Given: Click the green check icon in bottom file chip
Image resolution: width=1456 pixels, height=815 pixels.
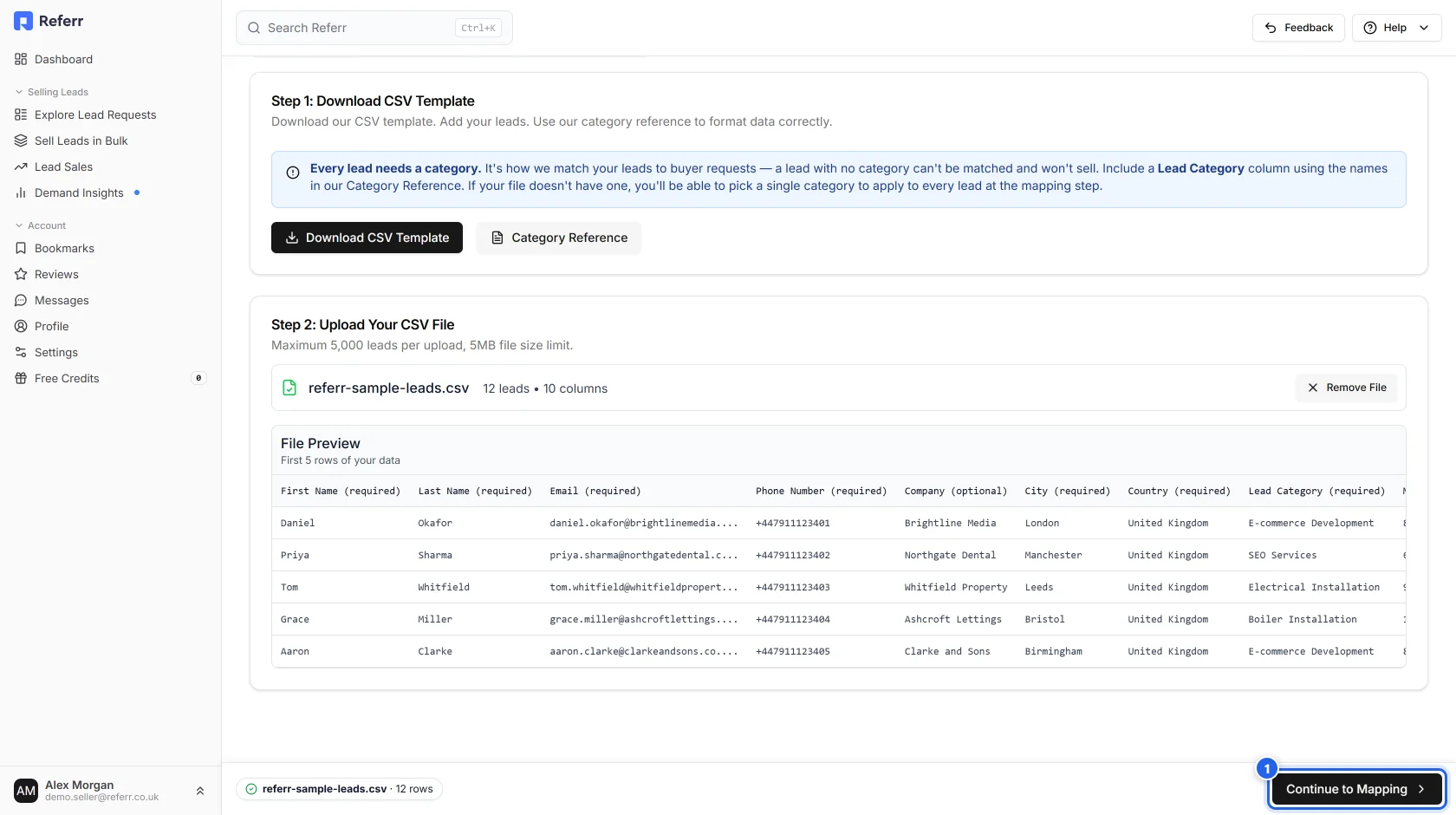Looking at the screenshot, I should tap(251, 789).
